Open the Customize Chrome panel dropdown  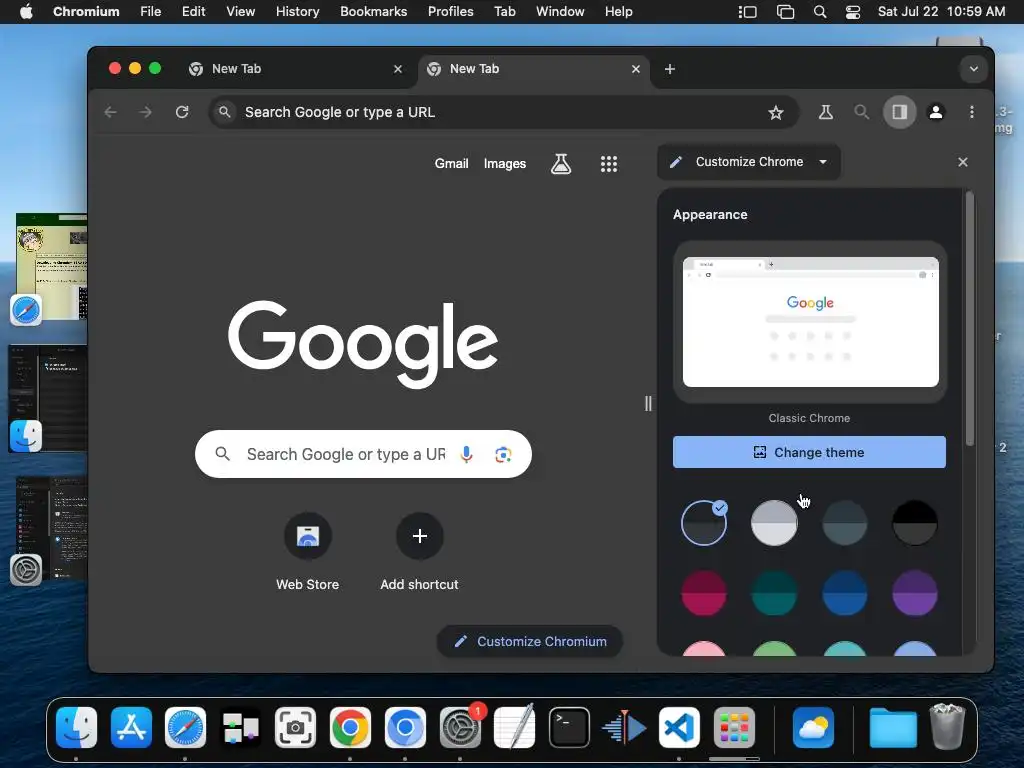[748, 162]
